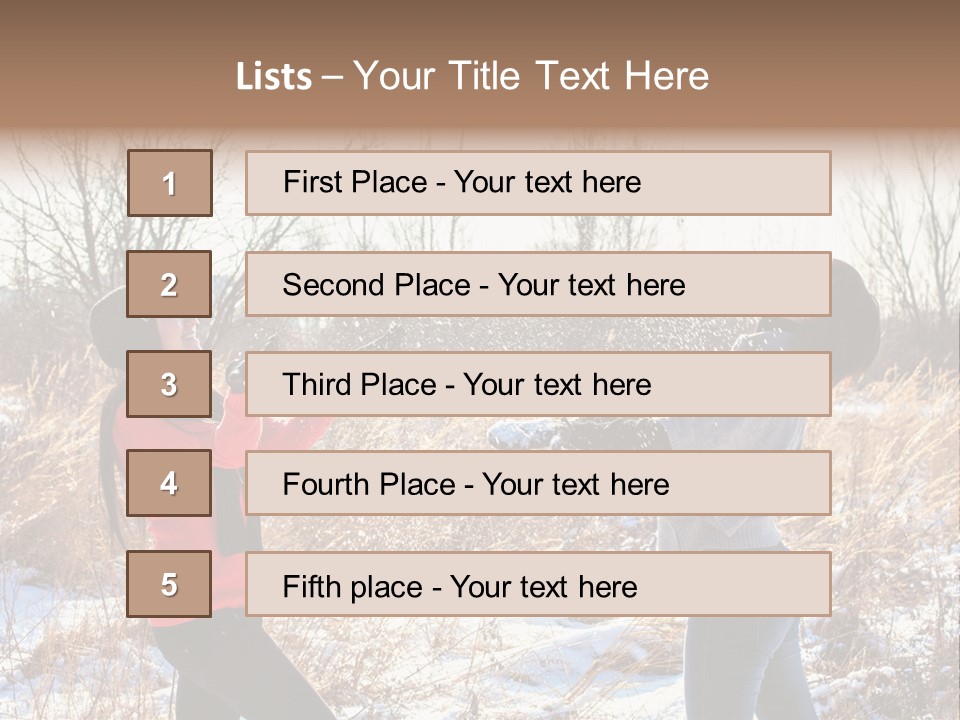Click the number 3 square

170,384
